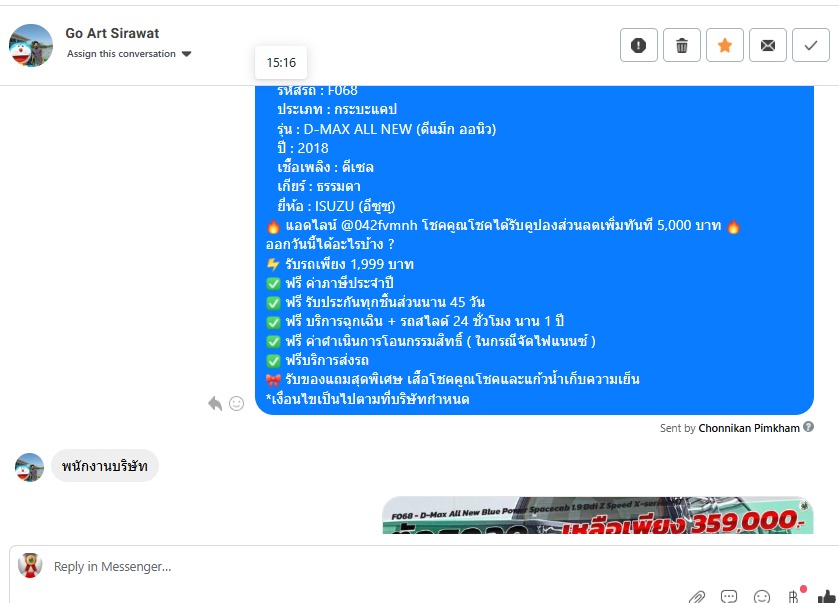The height and width of the screenshot is (603, 839).
Task: Delete conversation using trash can icon
Action: click(682, 45)
